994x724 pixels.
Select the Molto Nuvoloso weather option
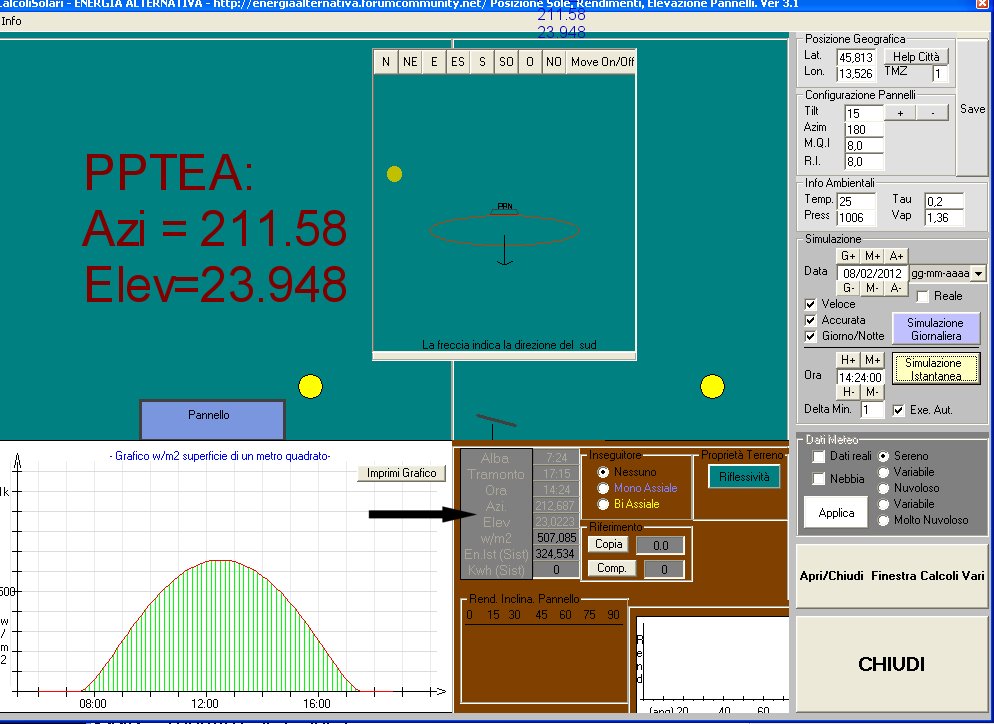[x=884, y=520]
